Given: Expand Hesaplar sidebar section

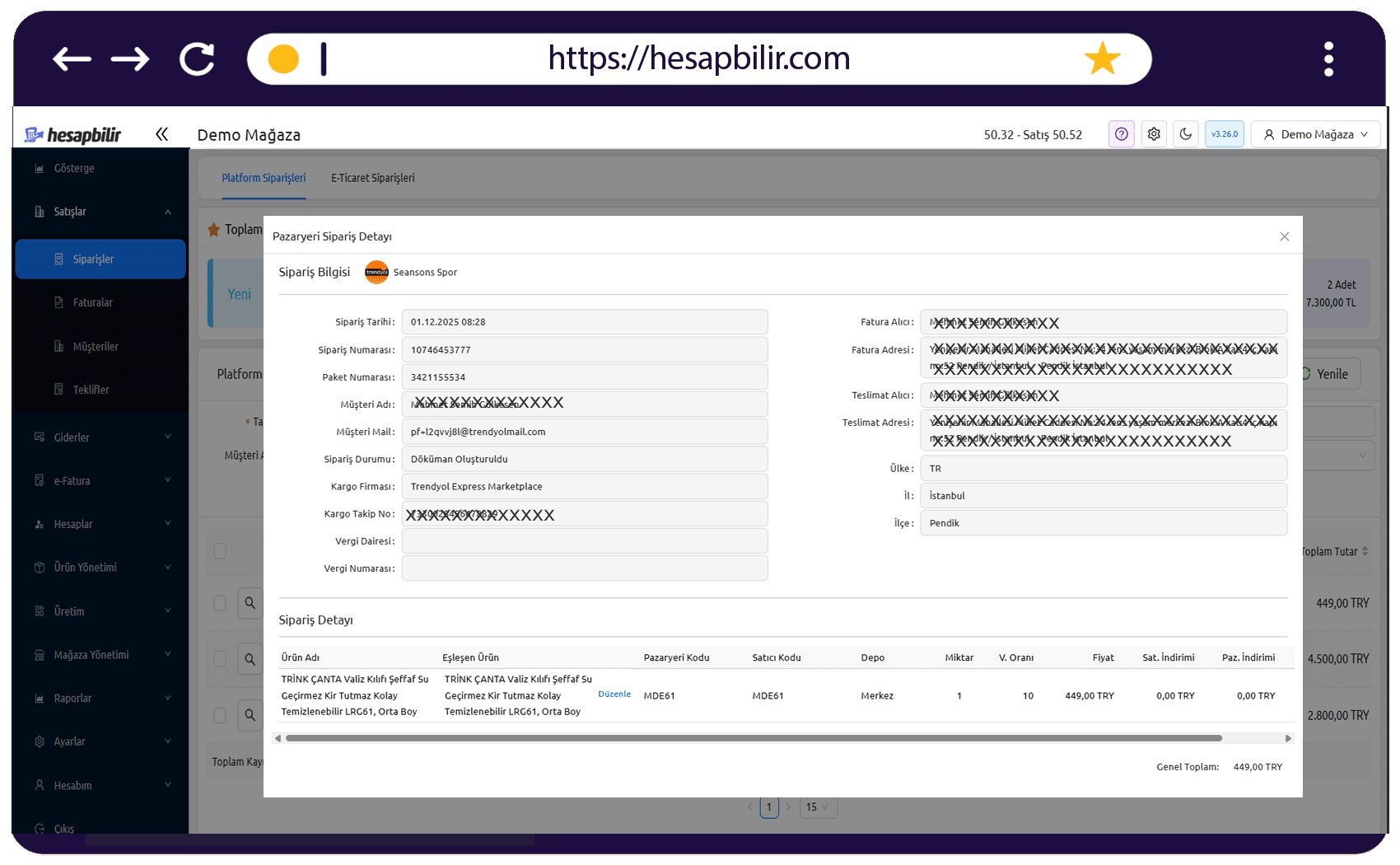Looking at the screenshot, I should [x=100, y=524].
